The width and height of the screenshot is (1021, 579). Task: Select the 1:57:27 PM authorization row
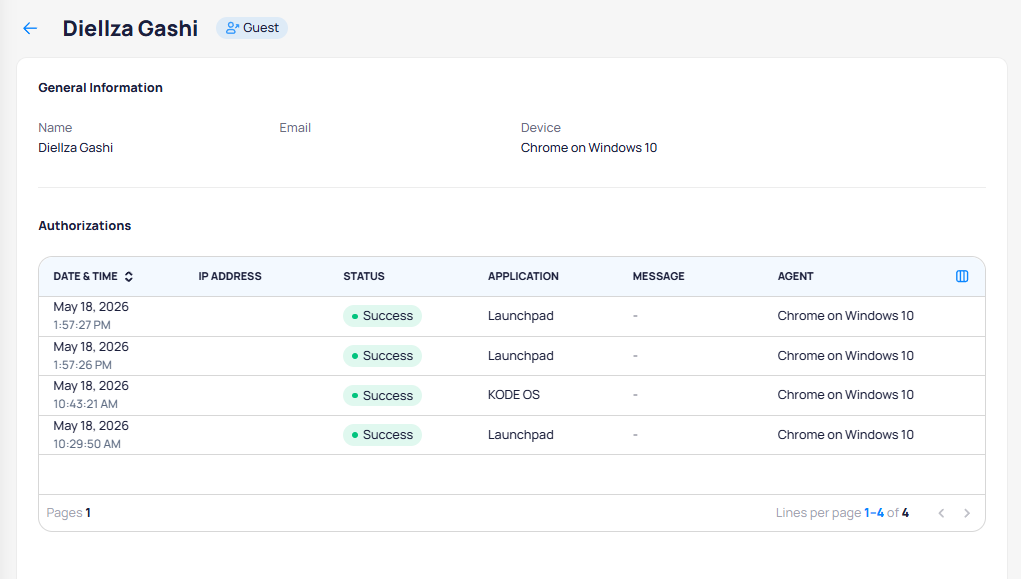click(512, 316)
